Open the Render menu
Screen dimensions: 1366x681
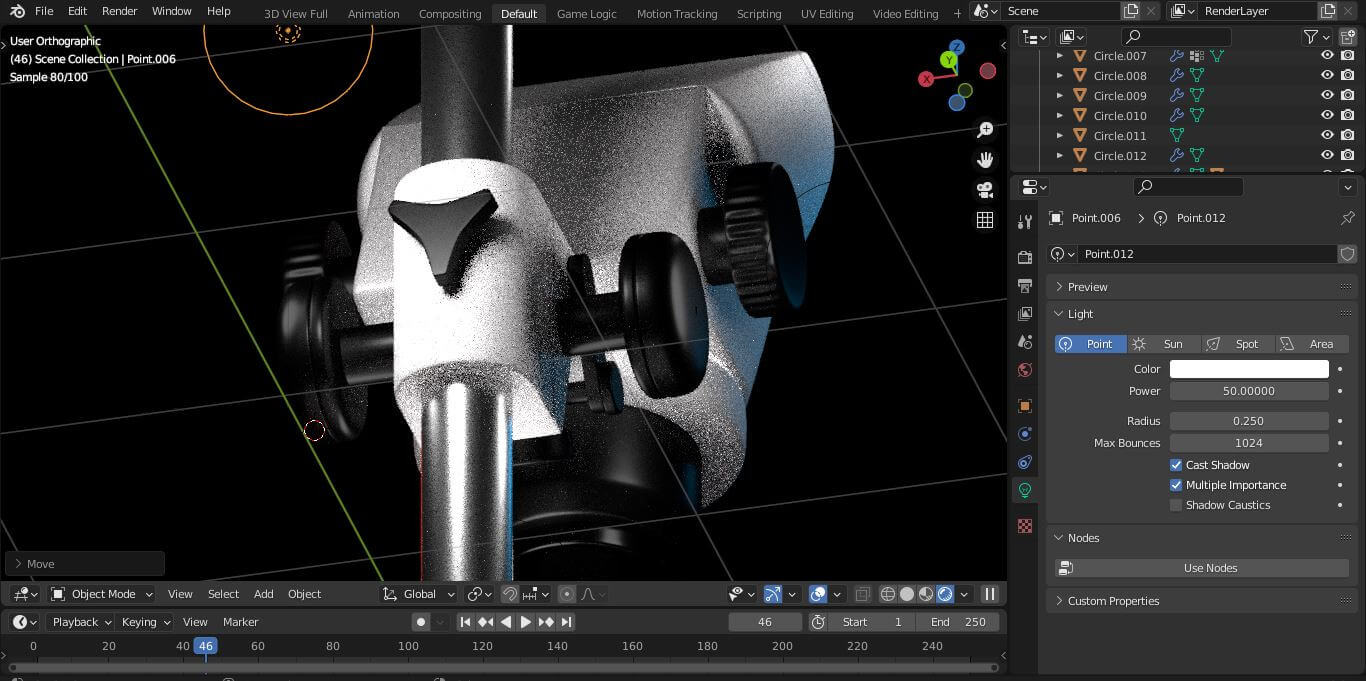tap(119, 11)
